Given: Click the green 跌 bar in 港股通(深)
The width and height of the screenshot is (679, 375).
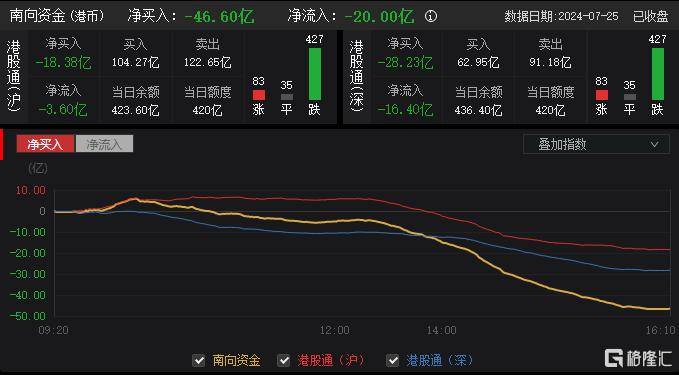Looking at the screenshot, I should 657,74.
